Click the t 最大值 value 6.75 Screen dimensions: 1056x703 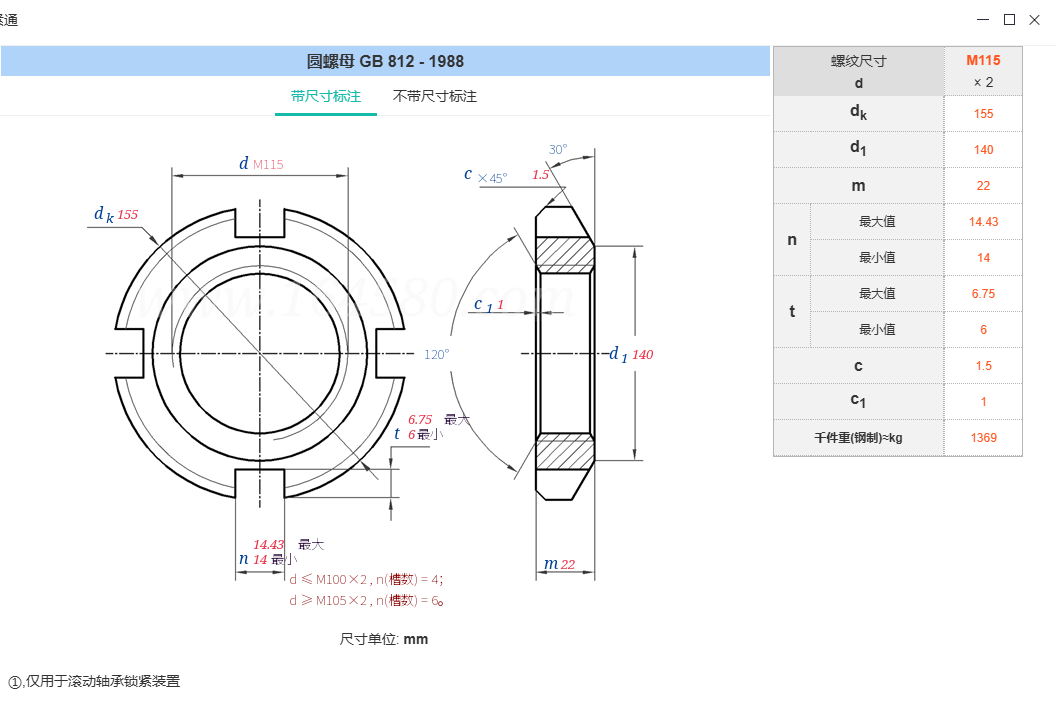tap(983, 294)
